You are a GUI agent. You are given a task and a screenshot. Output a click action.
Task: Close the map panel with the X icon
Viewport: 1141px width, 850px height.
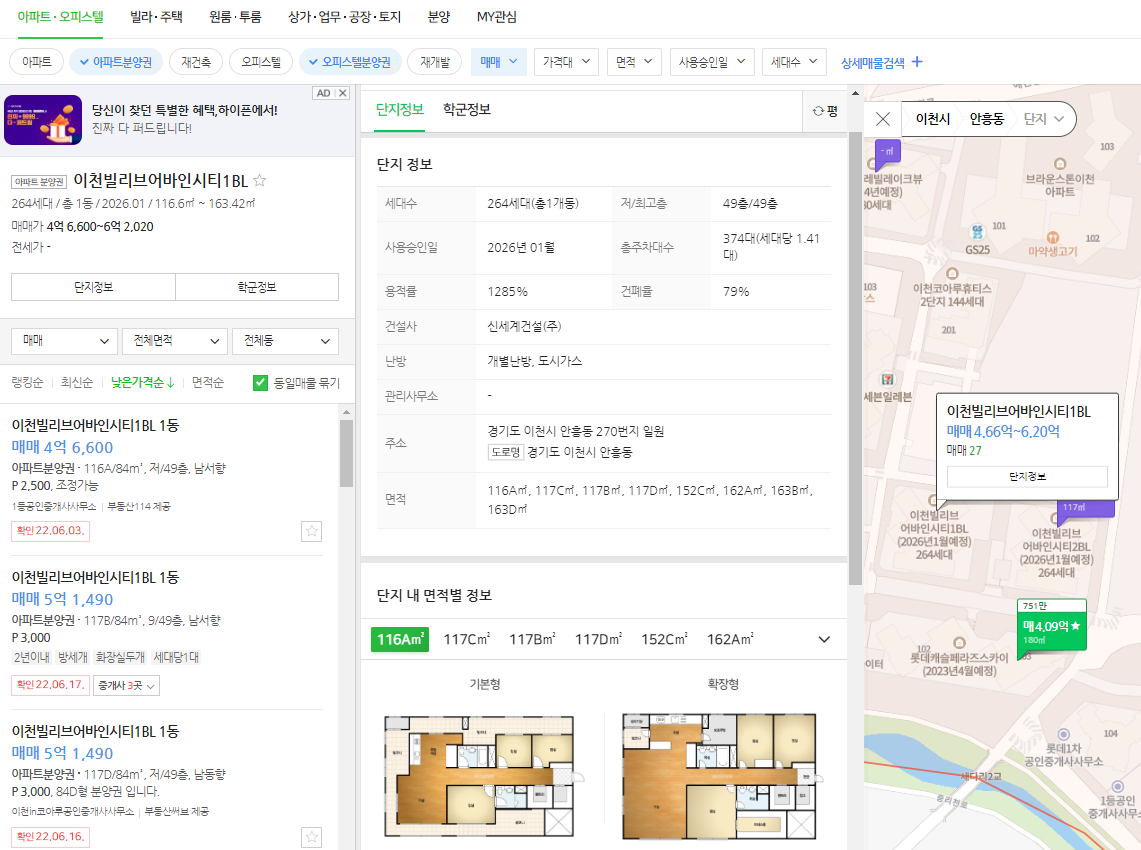883,119
